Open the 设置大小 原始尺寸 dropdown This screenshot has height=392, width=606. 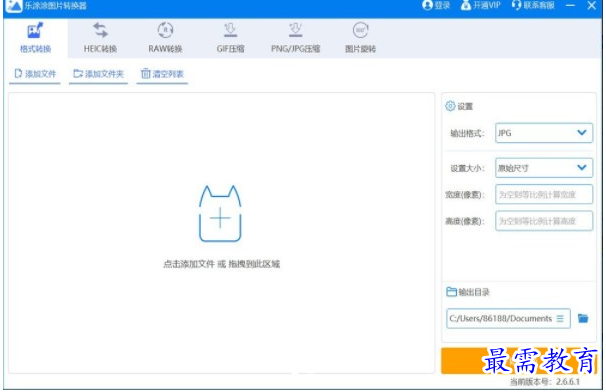click(x=544, y=168)
